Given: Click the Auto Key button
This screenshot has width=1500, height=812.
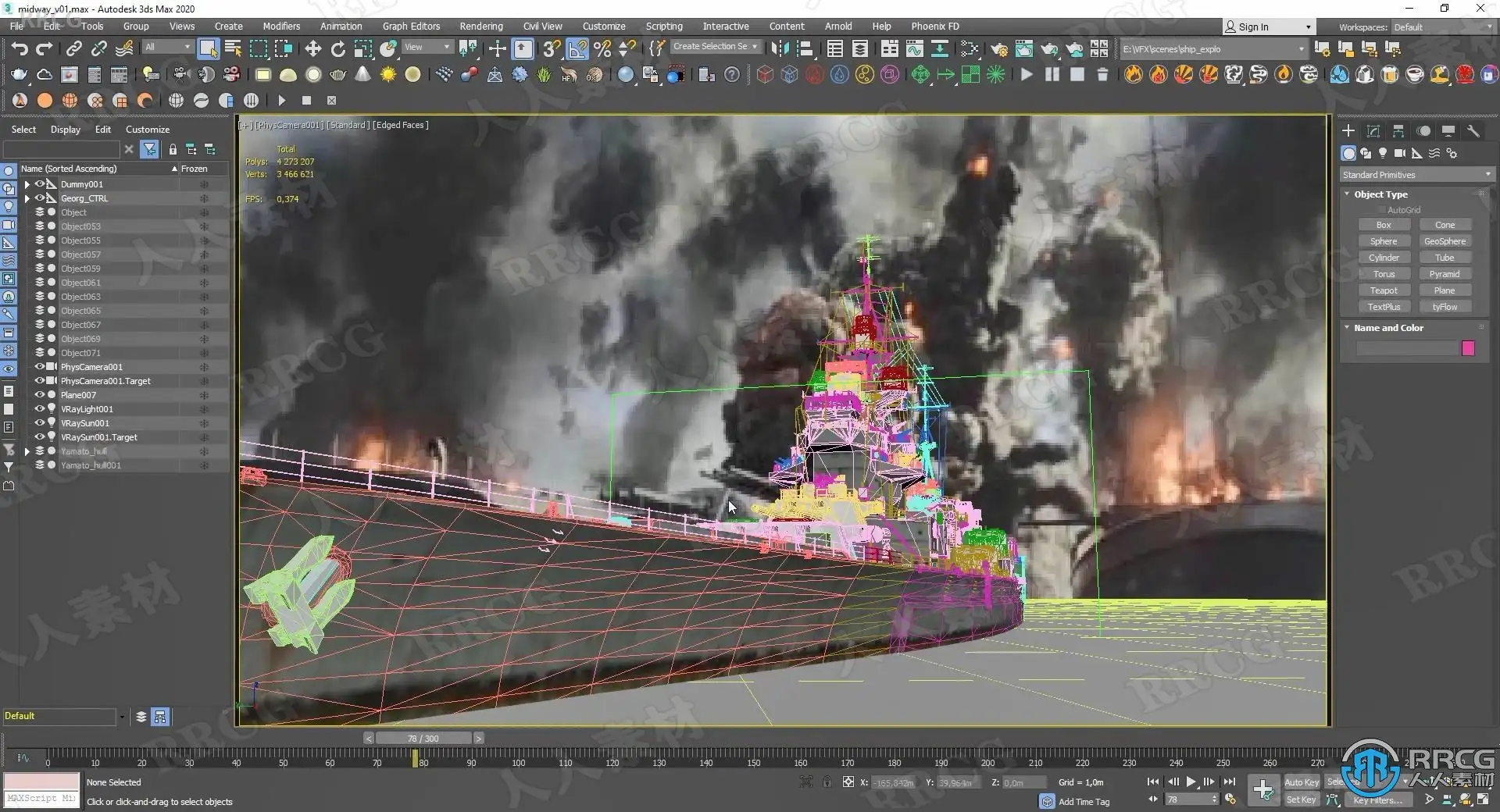Looking at the screenshot, I should coord(1301,782).
